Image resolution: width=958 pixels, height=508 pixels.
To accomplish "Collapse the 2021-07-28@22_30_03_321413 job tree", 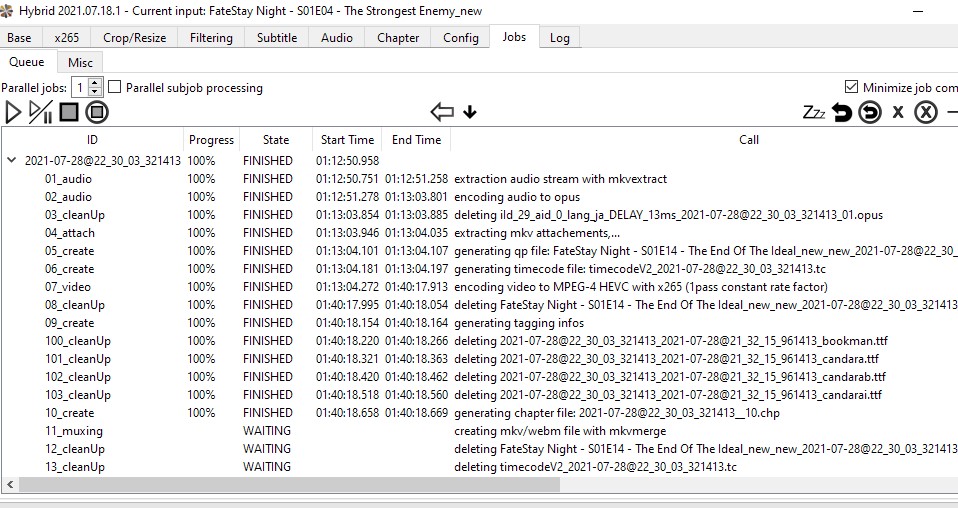I will pos(11,160).
